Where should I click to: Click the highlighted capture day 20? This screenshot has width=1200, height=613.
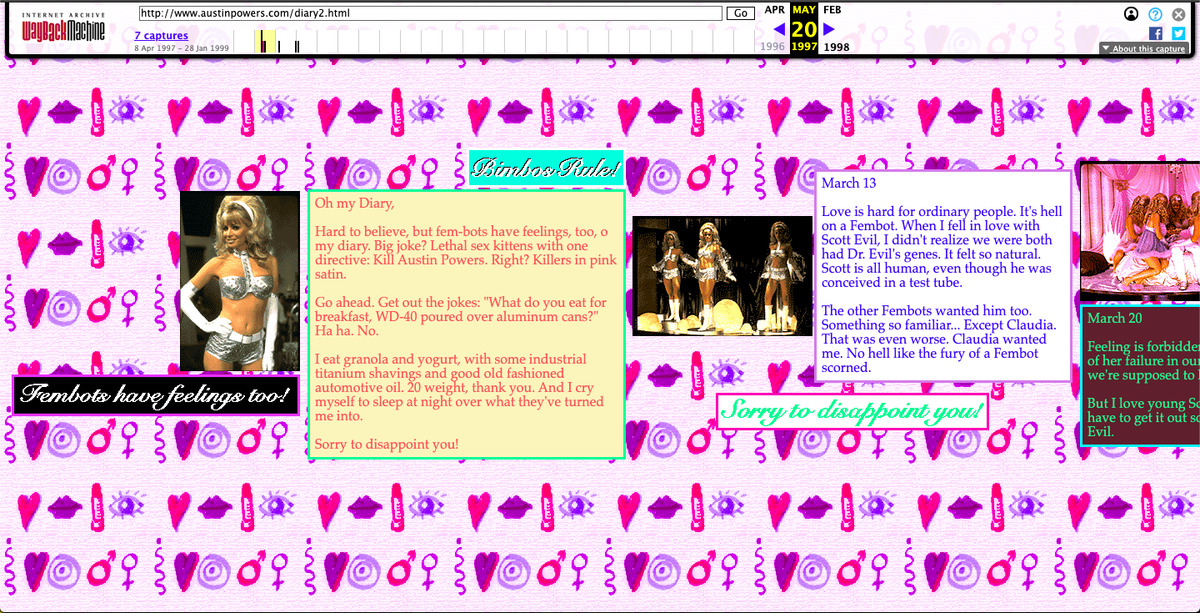point(804,29)
